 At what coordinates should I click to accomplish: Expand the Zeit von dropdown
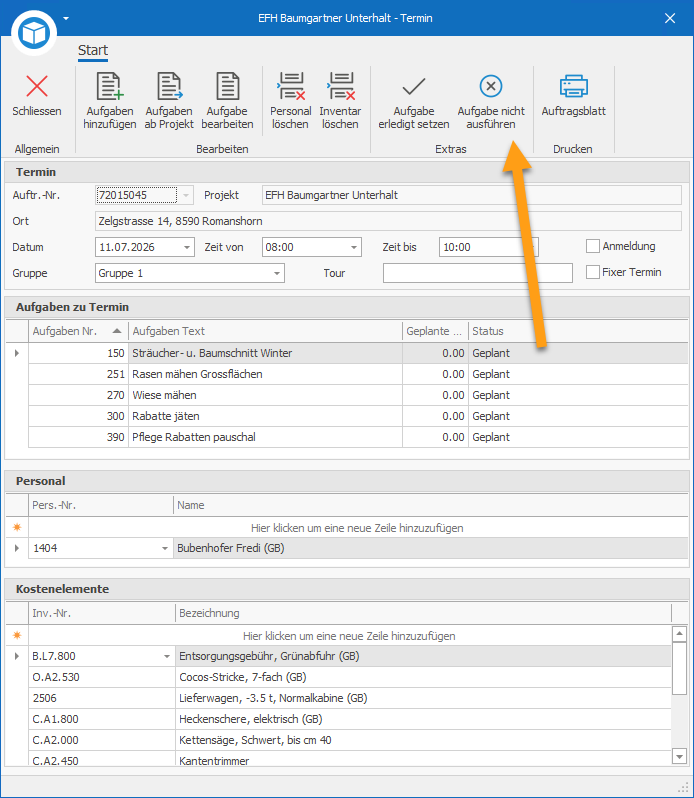click(354, 247)
